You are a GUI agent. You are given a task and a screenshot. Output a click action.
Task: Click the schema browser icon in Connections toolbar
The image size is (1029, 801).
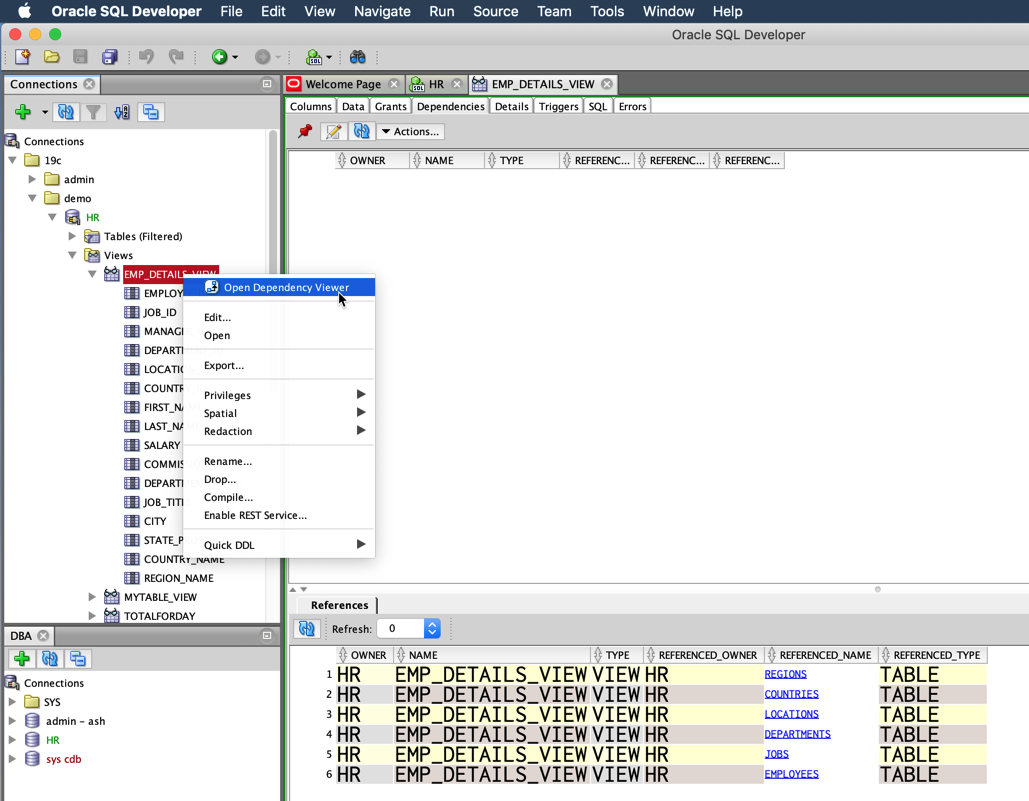pyautogui.click(x=122, y=112)
